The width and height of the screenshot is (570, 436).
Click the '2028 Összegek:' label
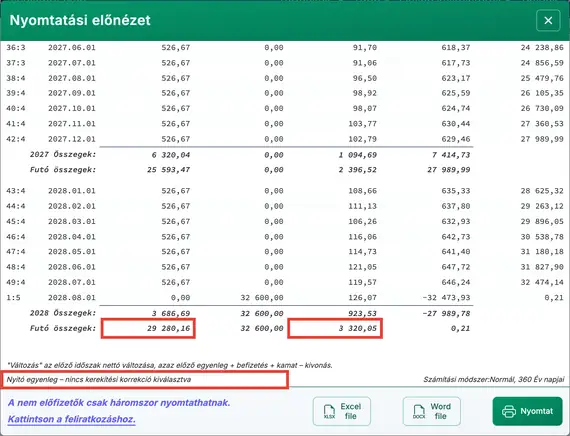click(63, 313)
